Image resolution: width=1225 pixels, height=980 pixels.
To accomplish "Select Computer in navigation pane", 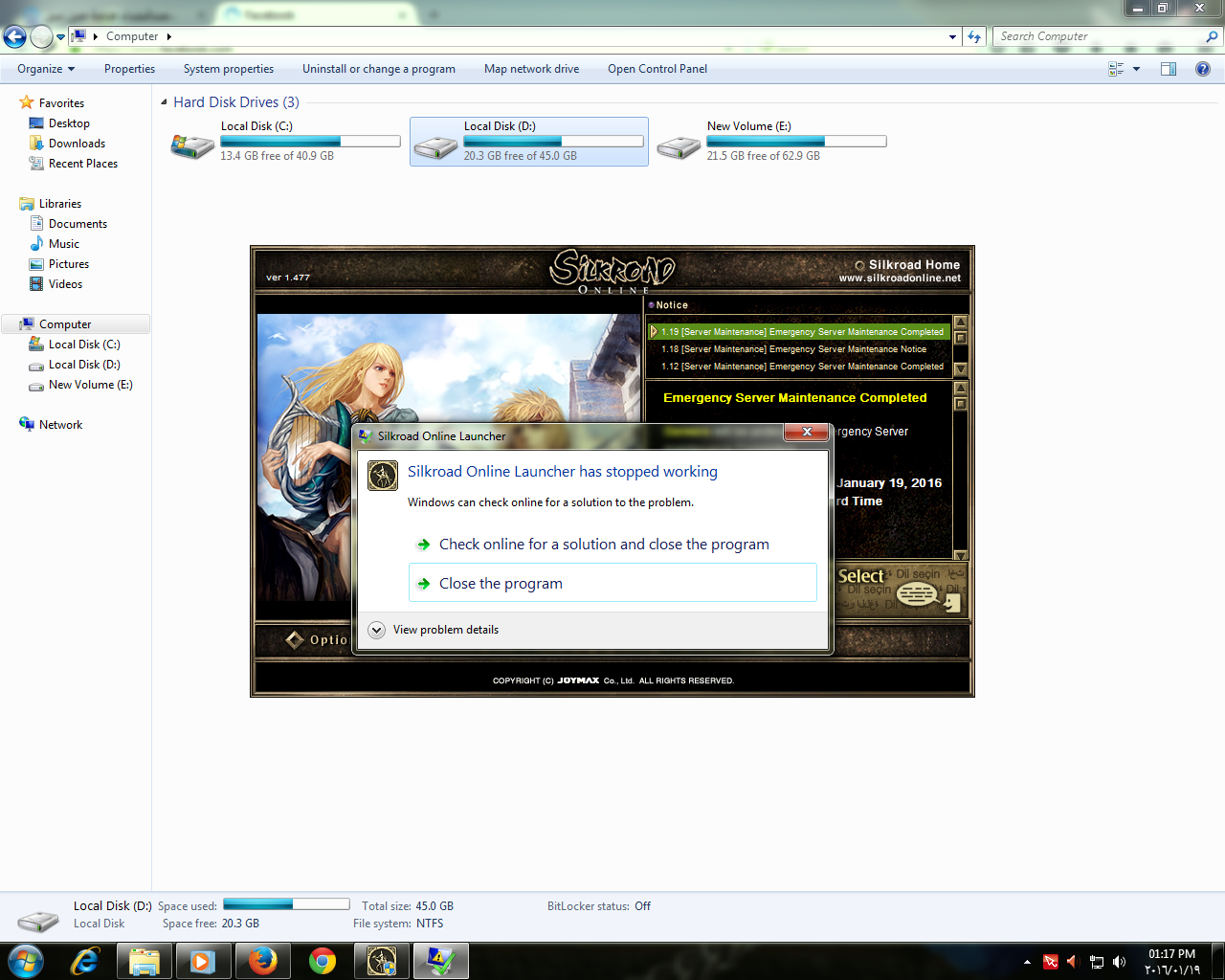I will pyautogui.click(x=76, y=324).
